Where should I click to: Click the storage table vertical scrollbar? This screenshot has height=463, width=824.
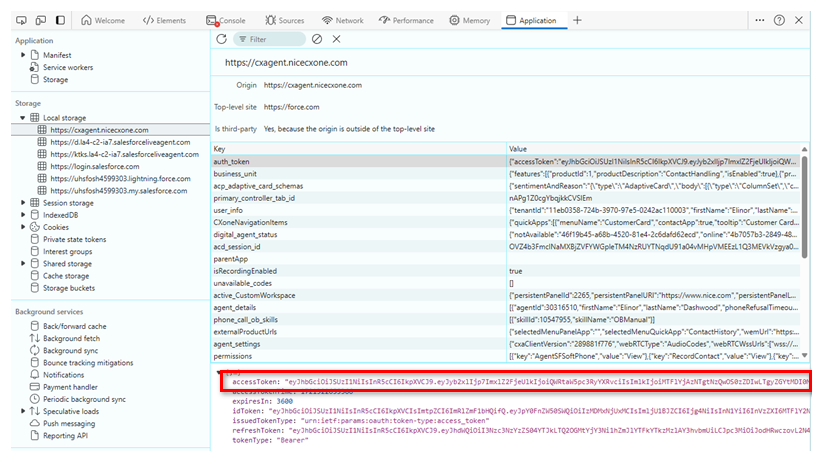coord(805,206)
